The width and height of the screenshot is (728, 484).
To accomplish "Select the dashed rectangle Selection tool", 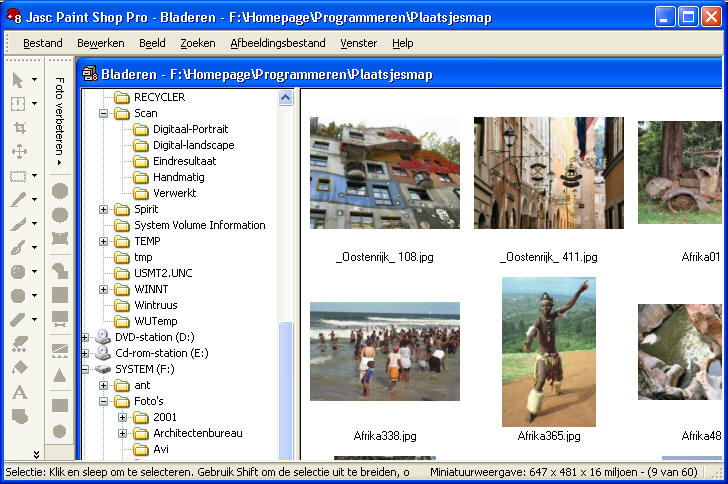I will click(18, 176).
